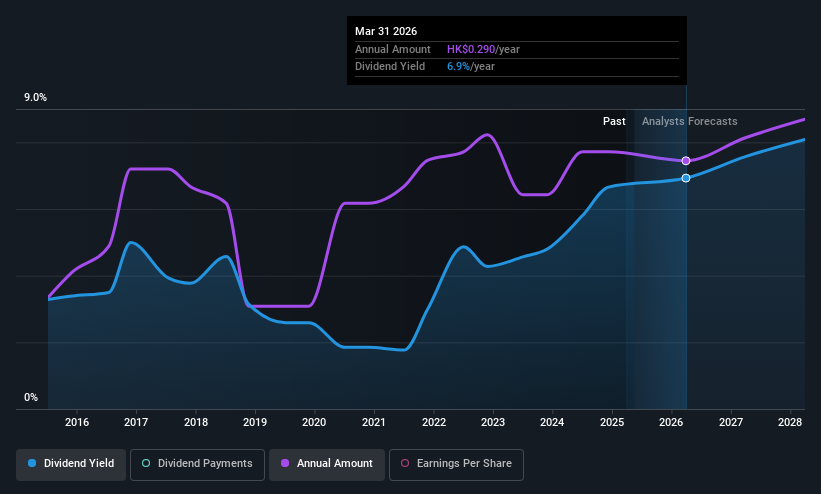This screenshot has height=494, width=821.
Task: Click the 2024 x-axis label
Action: click(552, 422)
